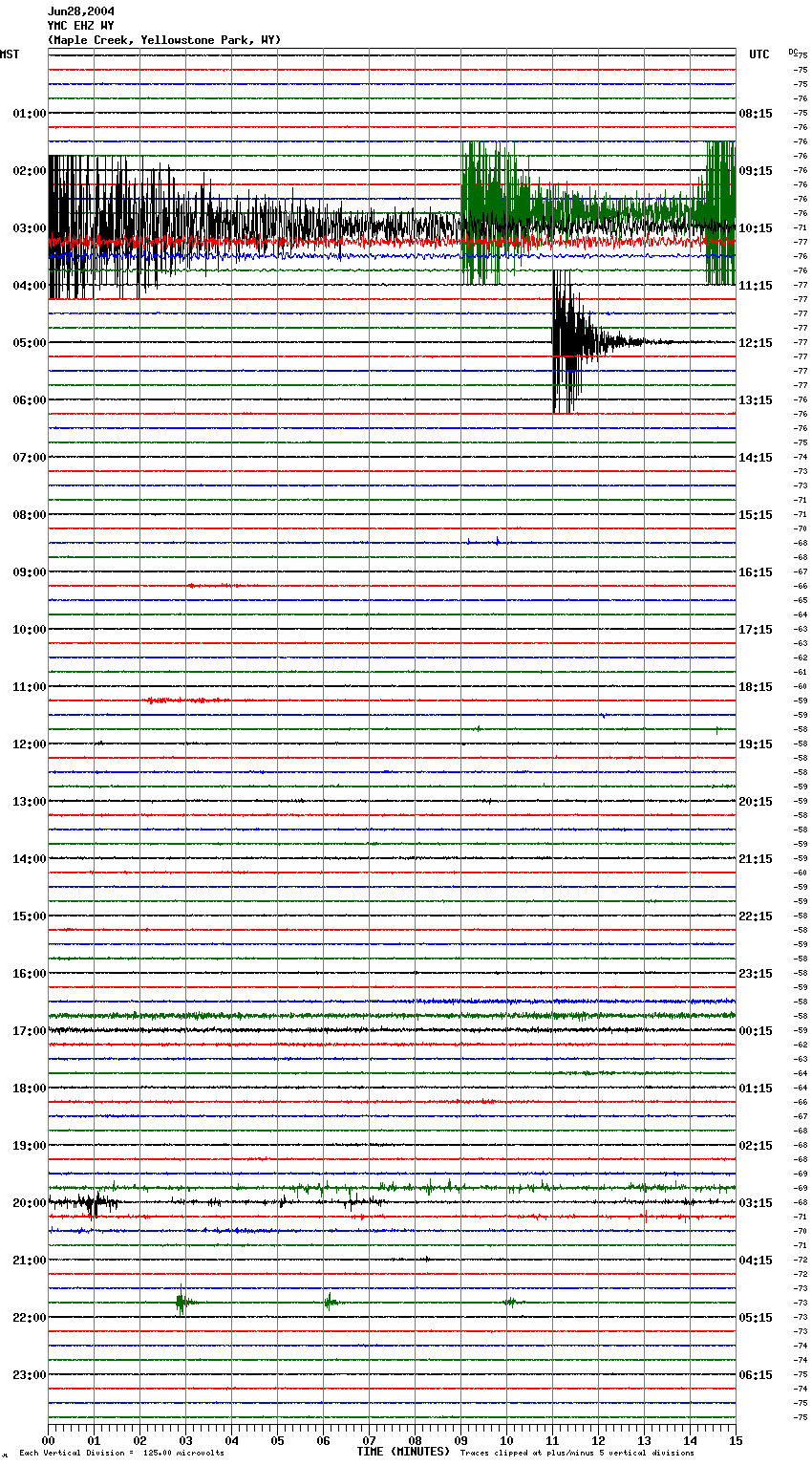
Task: Click the 09:15 UTC label
Action: pyautogui.click(x=756, y=170)
